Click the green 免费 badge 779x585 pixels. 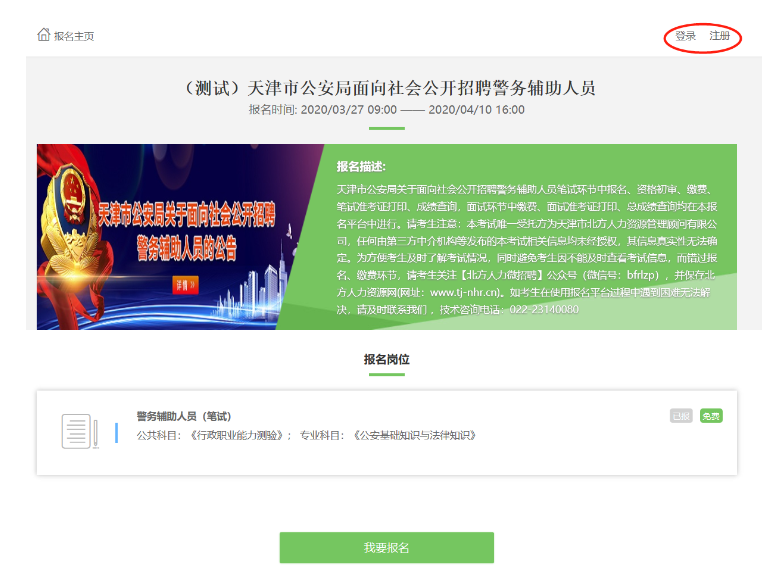pyautogui.click(x=711, y=415)
